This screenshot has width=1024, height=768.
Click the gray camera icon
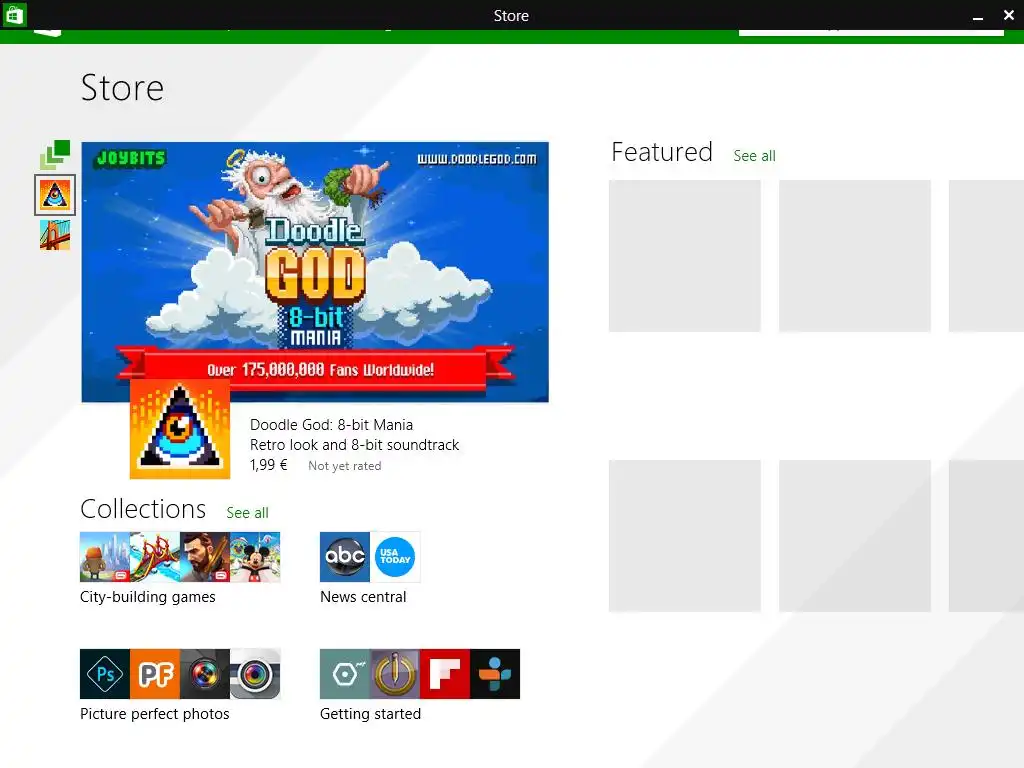[255, 674]
